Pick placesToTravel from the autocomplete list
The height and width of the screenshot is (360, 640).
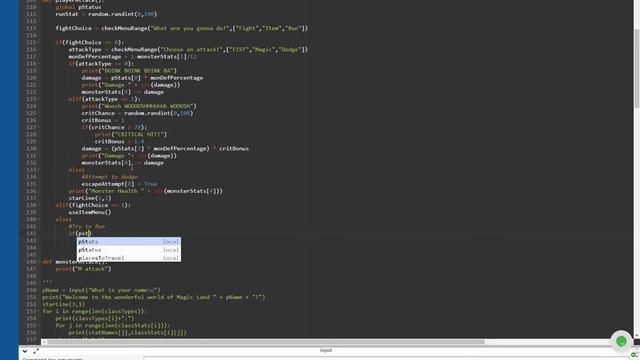point(129,258)
